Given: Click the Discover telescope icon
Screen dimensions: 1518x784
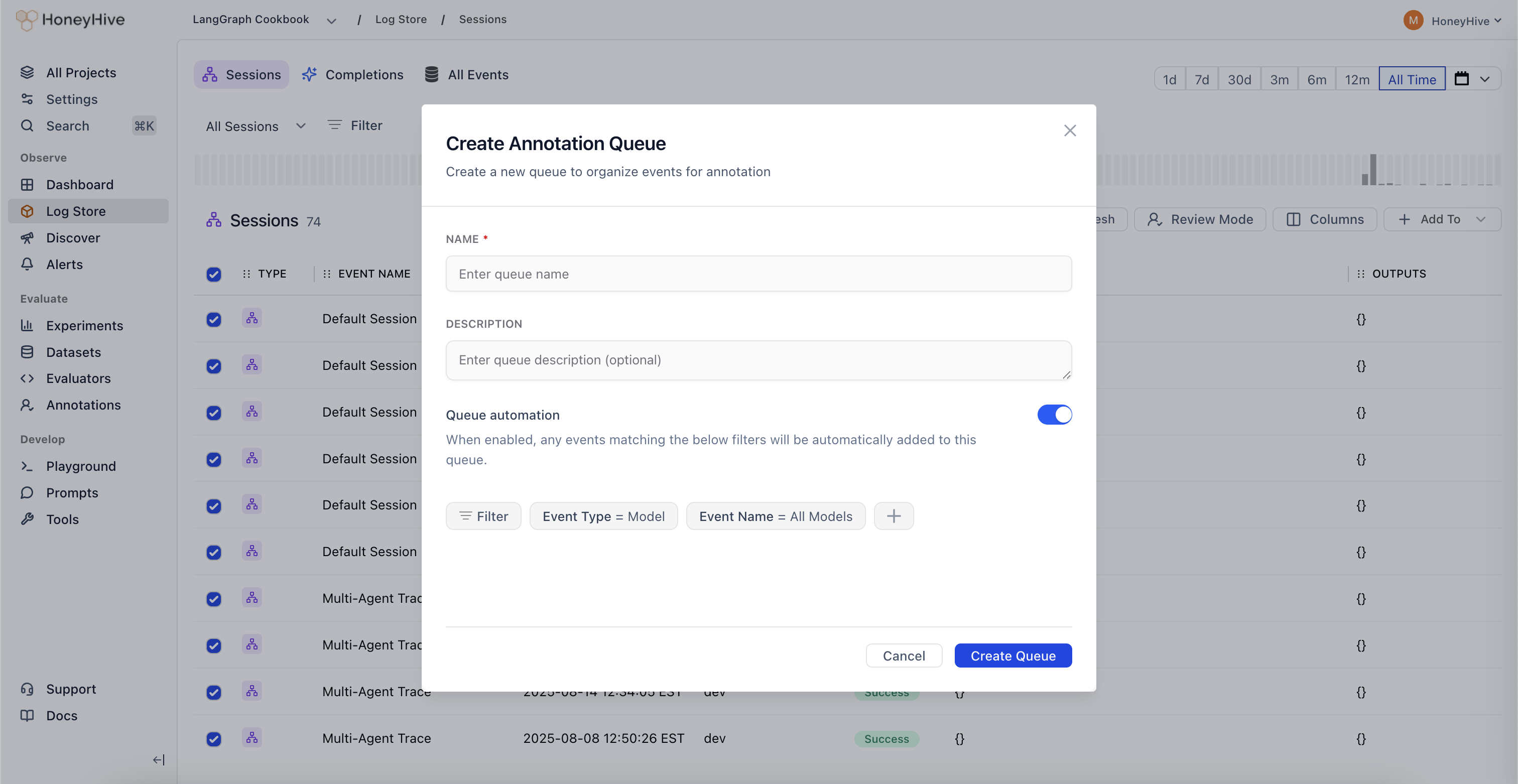Looking at the screenshot, I should (x=27, y=238).
